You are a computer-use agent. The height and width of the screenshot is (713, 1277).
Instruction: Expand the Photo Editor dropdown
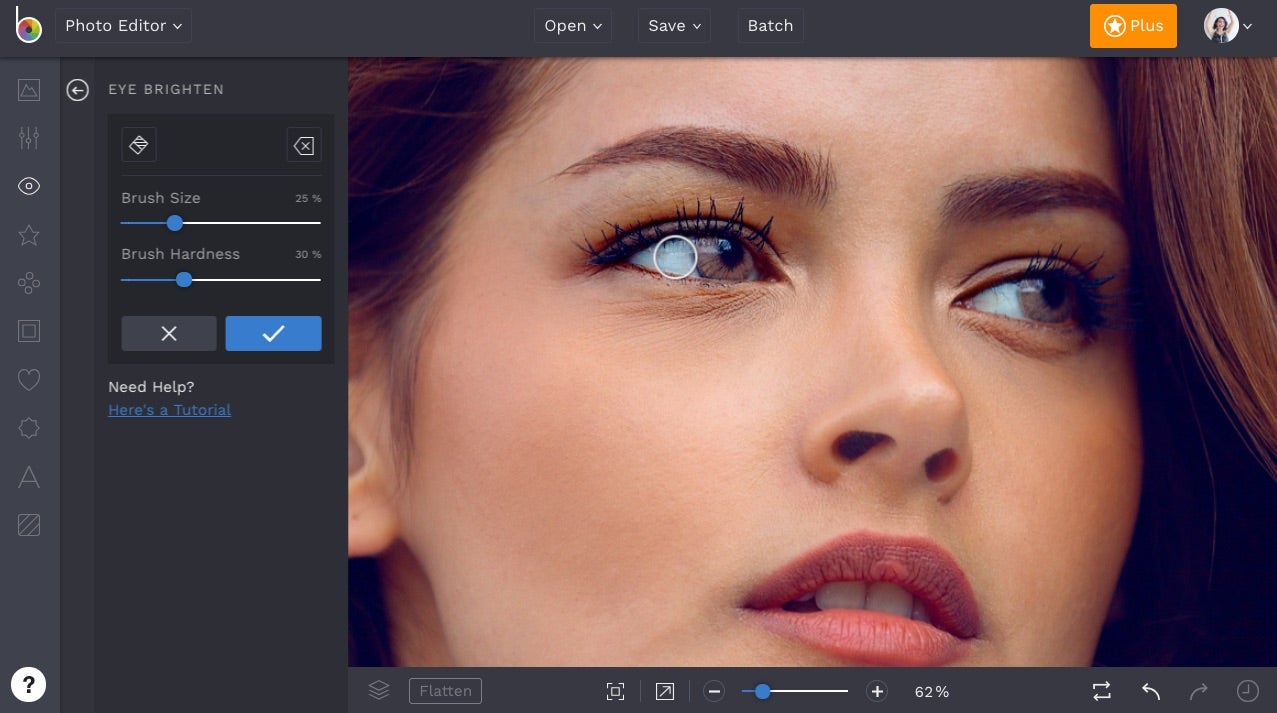[x=123, y=26]
